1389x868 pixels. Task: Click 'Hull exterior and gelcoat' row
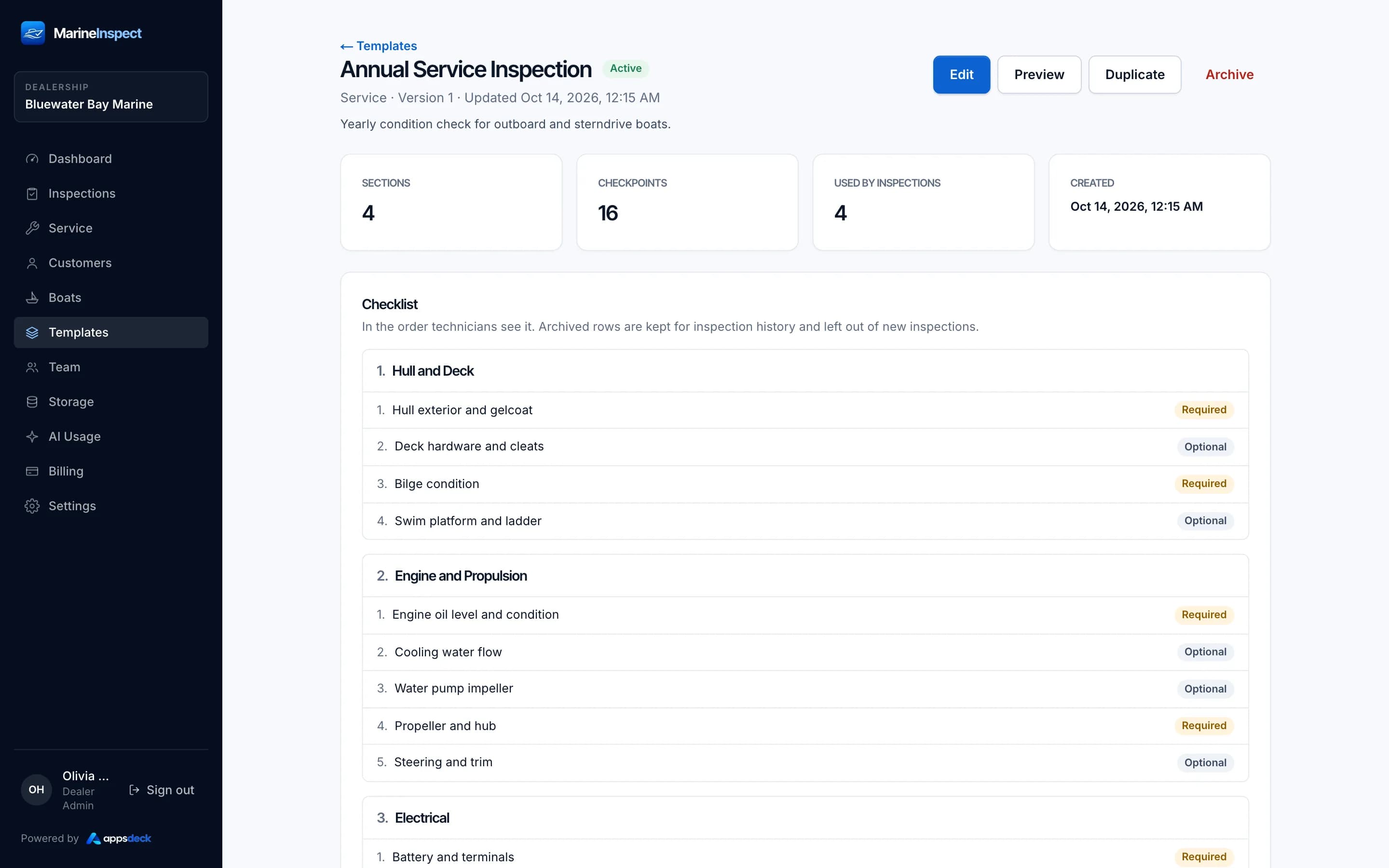point(805,410)
